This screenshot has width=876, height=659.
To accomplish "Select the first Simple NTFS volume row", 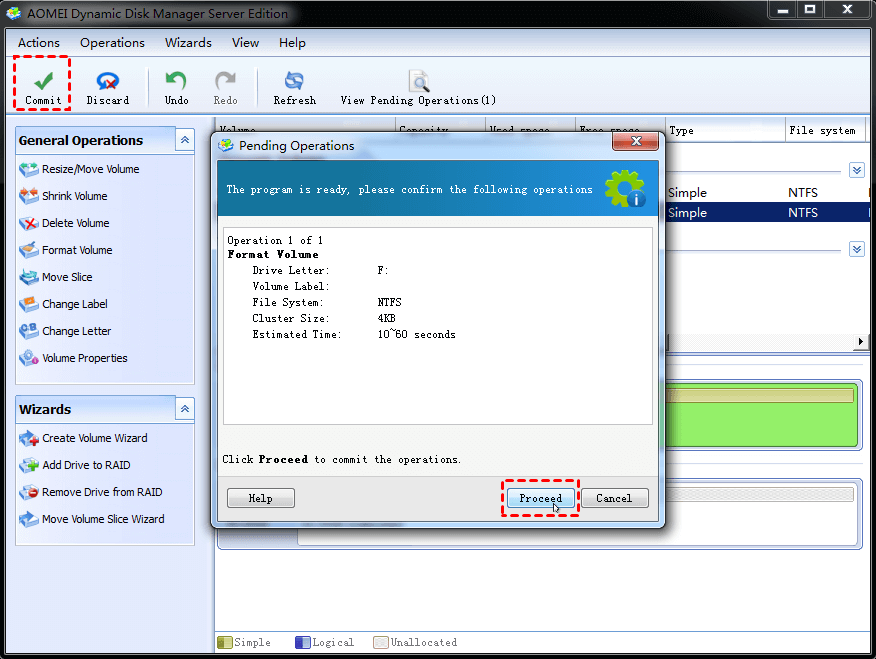I will (x=768, y=193).
